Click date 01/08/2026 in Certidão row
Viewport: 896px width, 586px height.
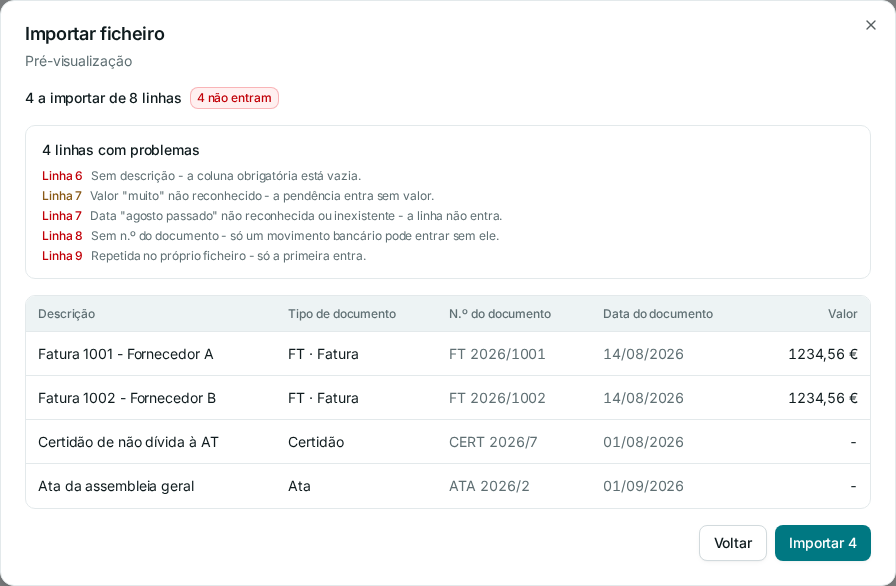643,442
